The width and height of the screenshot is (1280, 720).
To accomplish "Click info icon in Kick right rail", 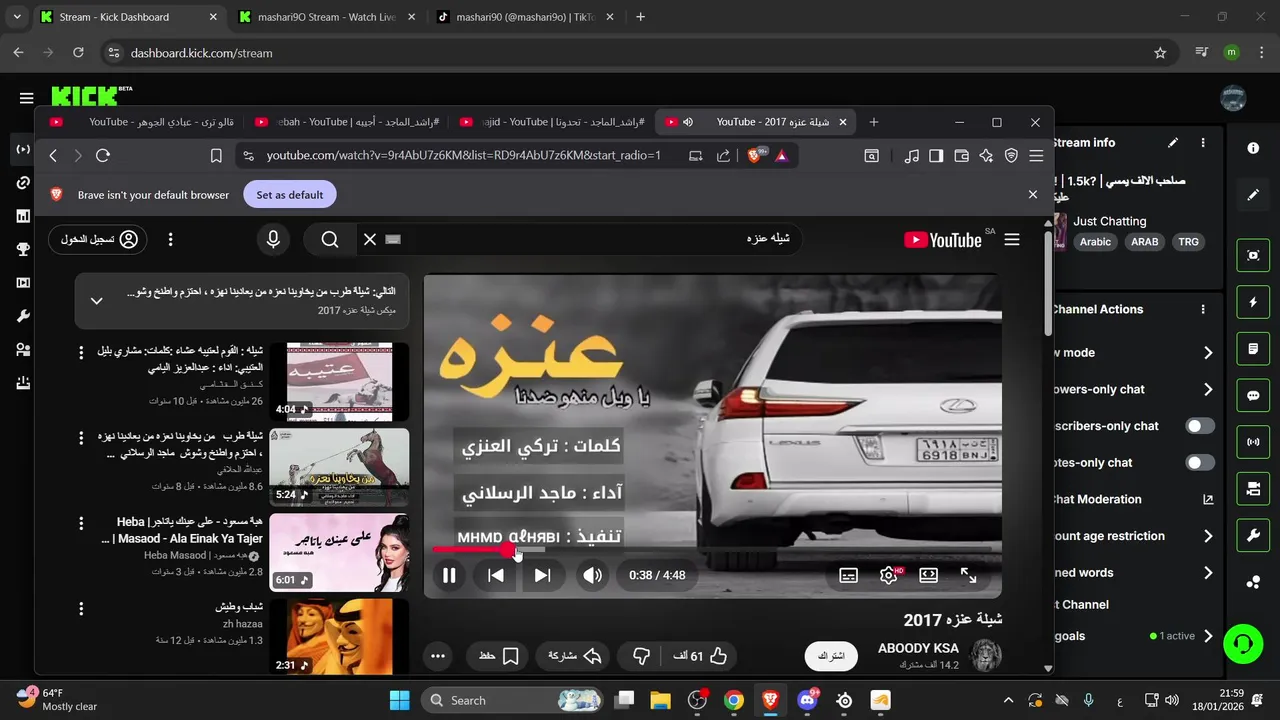I will [1253, 148].
